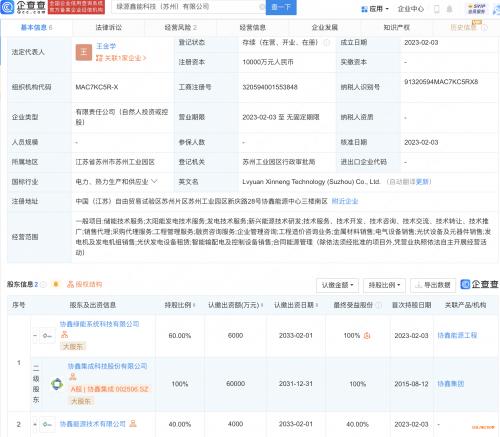This screenshot has height=437, width=500.
Task: Click the mobile phone icon in header
Action: tap(436, 9)
